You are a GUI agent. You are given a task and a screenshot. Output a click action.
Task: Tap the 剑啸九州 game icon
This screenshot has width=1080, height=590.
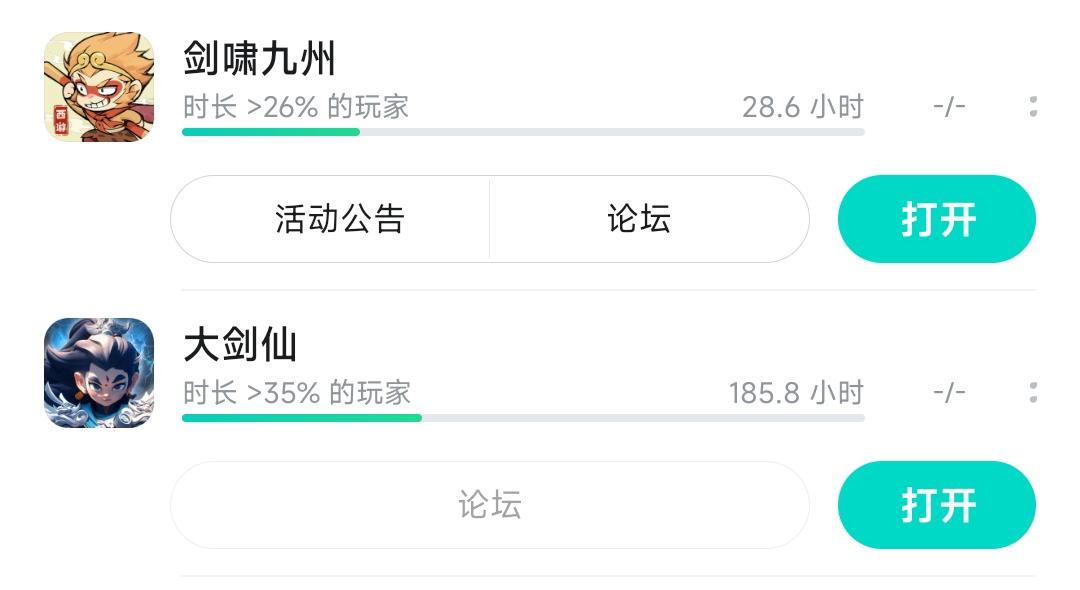point(99,87)
